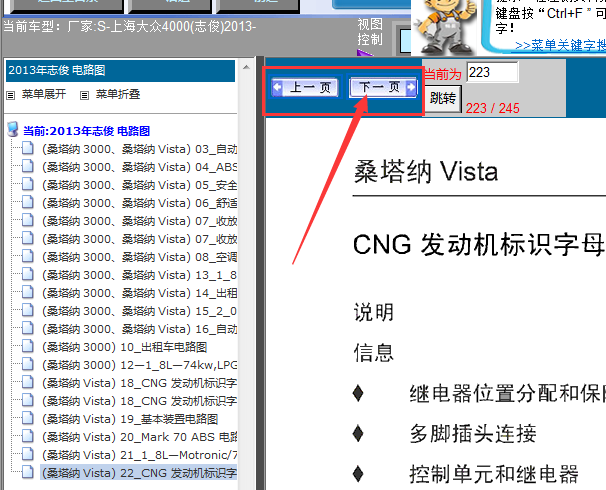Click document icon of 12—1_8L—74kw item
606x490 pixels.
point(27,364)
